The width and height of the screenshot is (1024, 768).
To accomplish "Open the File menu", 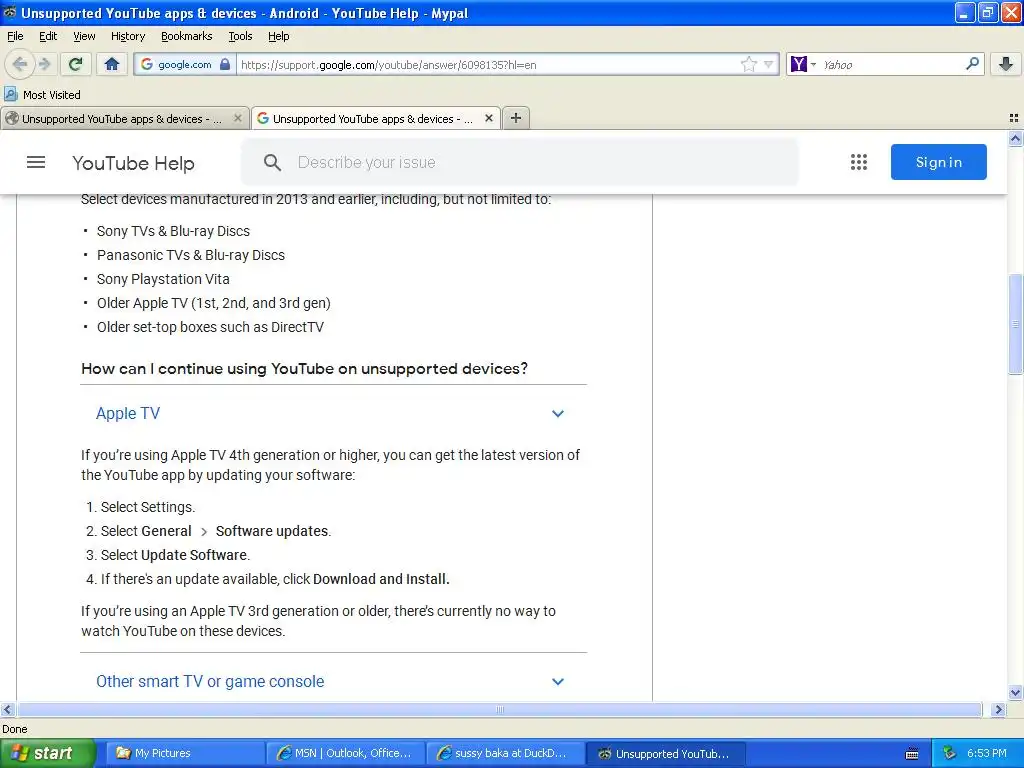I will coord(15,36).
